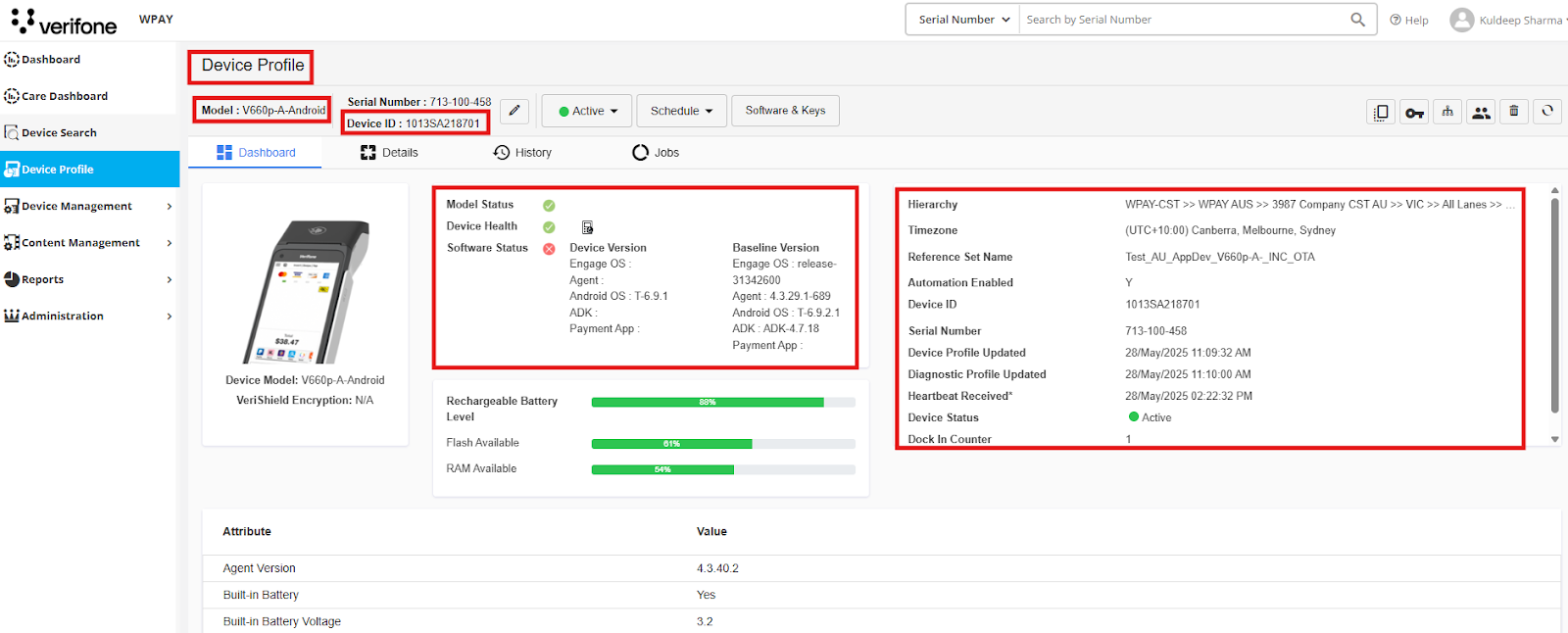This screenshot has width=1568, height=633.
Task: Click the Device Health green check icon
Action: coord(549,227)
